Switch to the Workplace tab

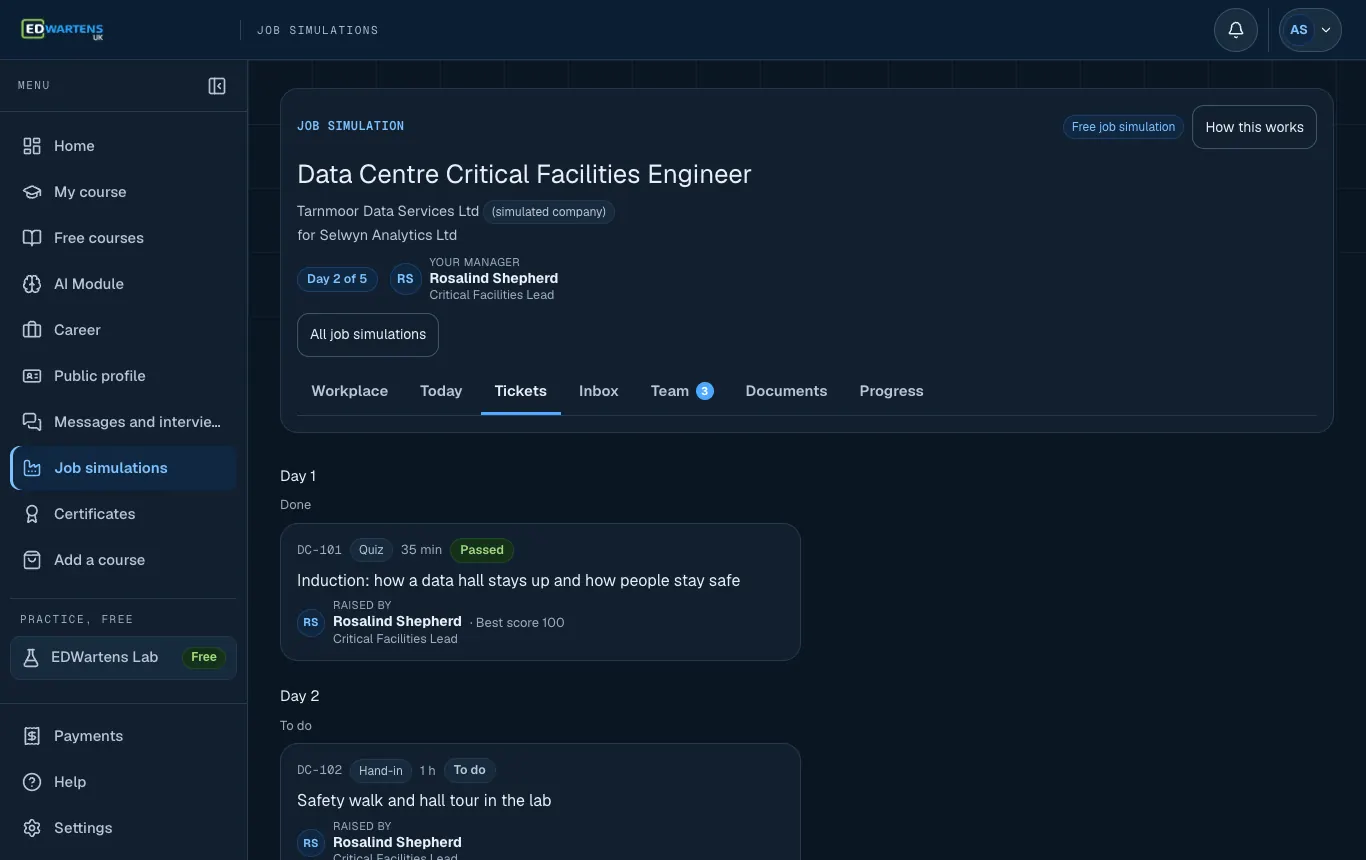click(349, 391)
